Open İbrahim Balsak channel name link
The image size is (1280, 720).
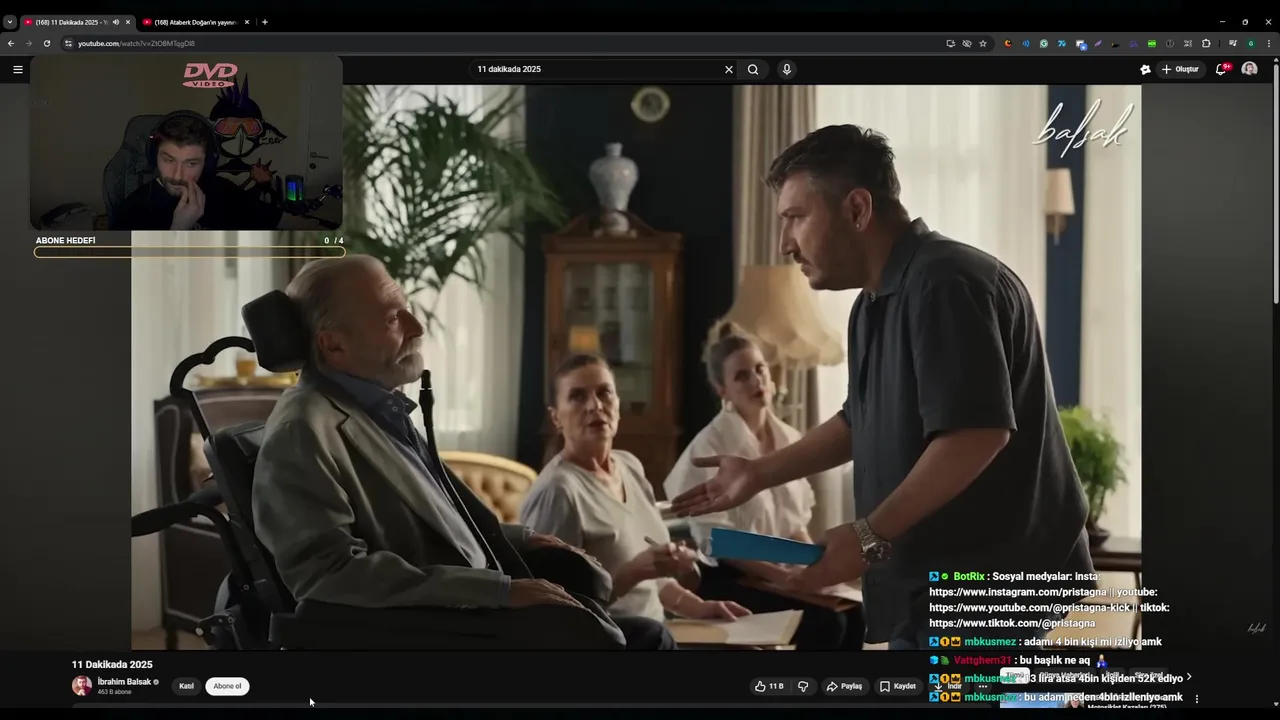124,682
